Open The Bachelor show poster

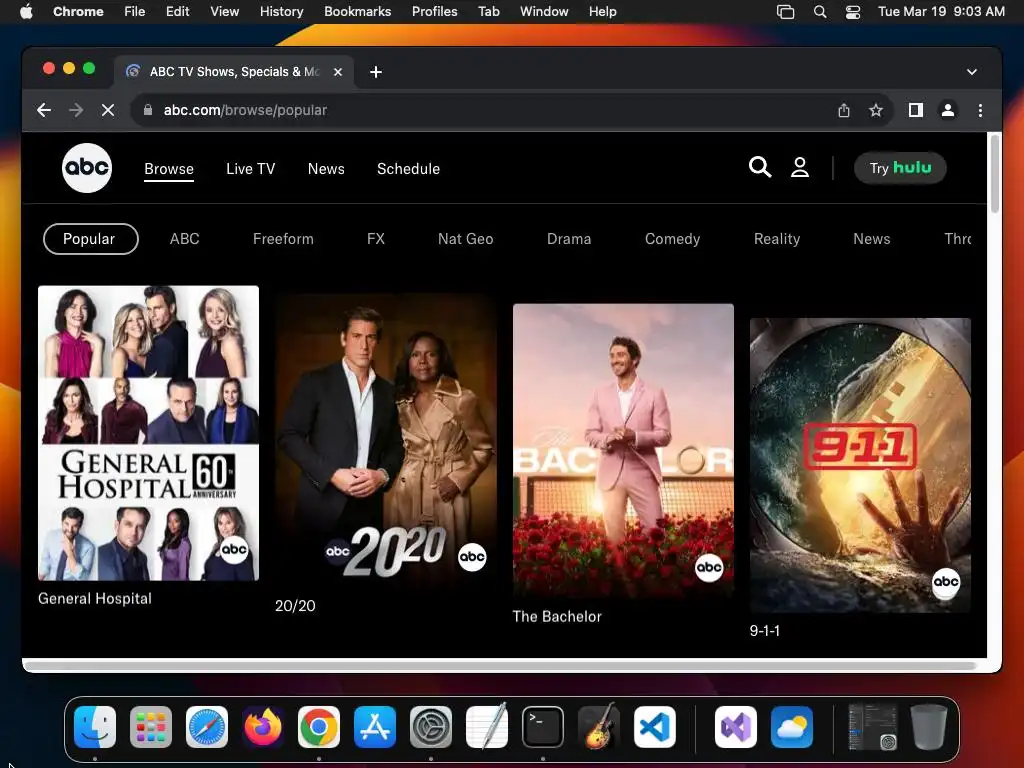(x=623, y=451)
